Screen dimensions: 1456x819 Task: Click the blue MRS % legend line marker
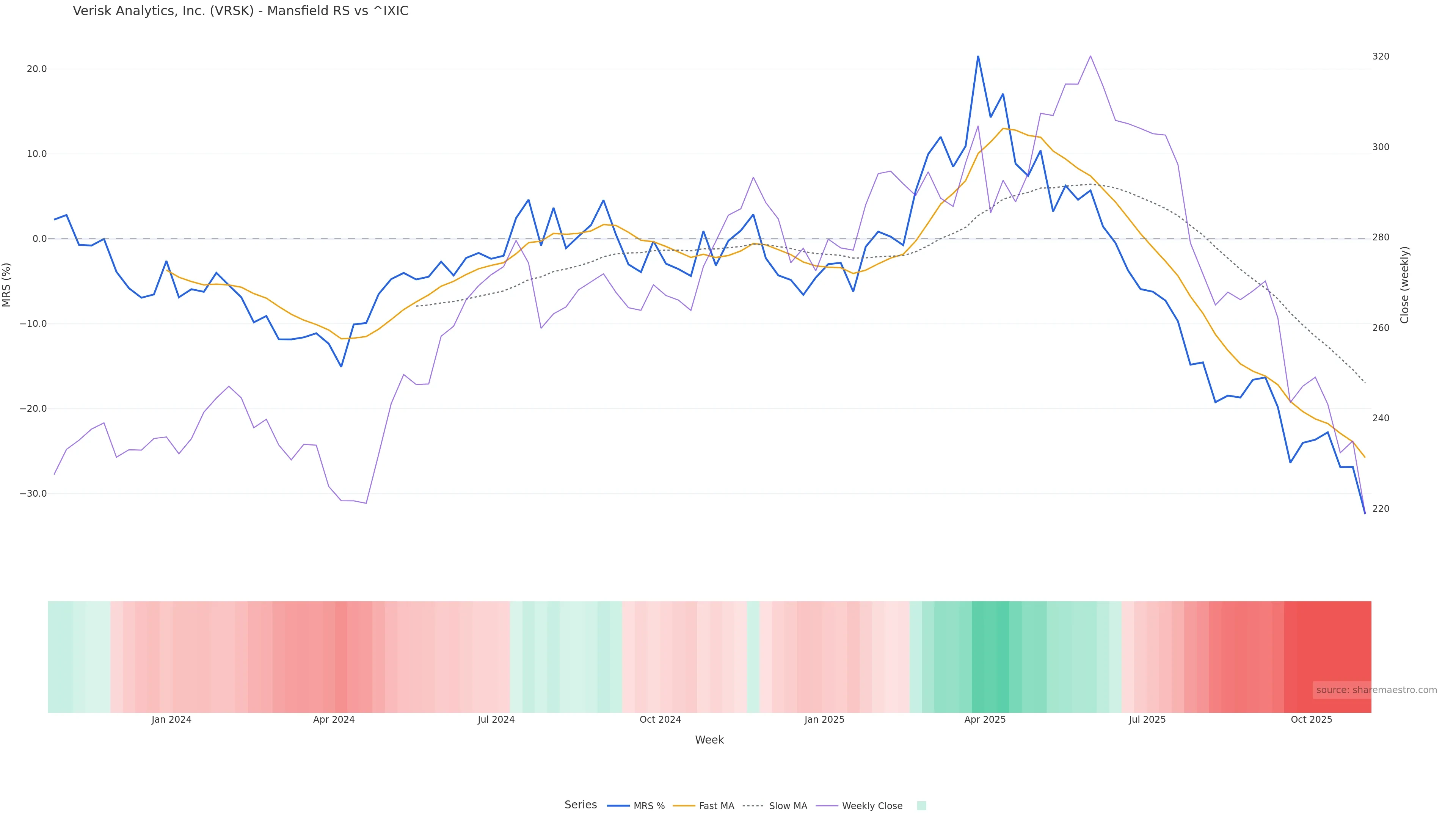tap(618, 806)
